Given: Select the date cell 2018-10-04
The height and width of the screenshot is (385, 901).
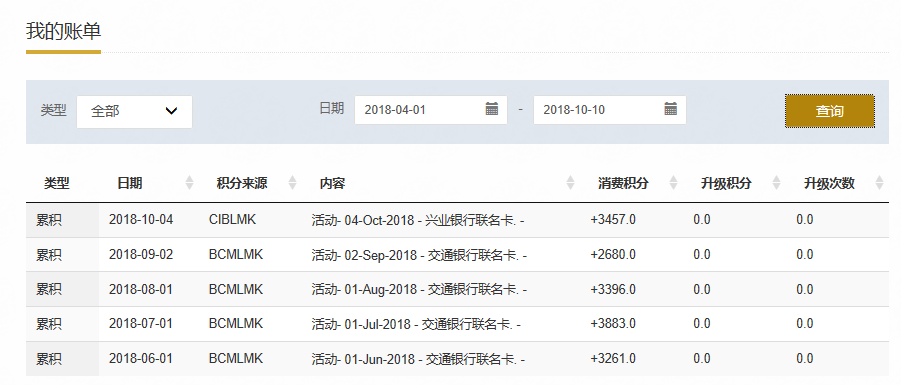Looking at the screenshot, I should tap(141, 220).
